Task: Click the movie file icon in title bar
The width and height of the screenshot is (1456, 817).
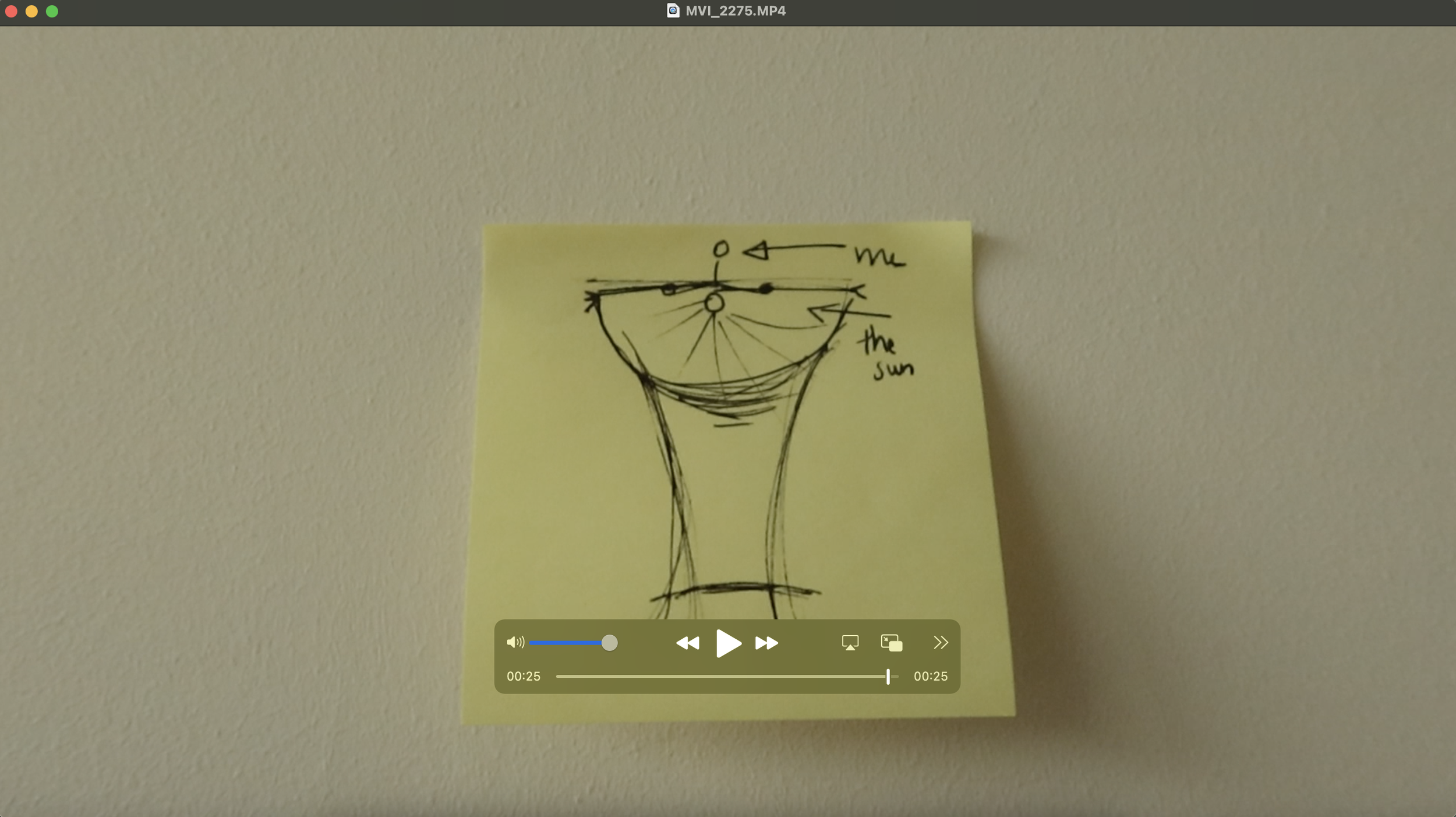Action: point(673,10)
